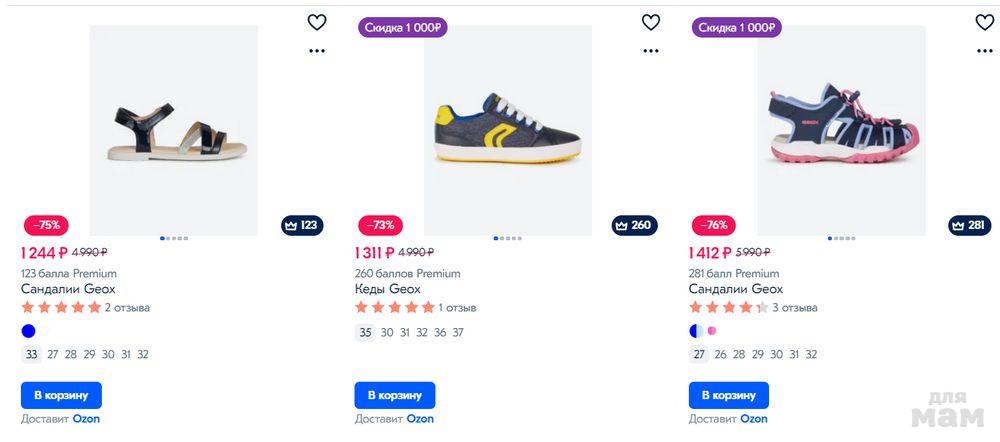Screen dimensions: 1000x442
Task: Open three-dots menu on first sandals card
Action: [316, 50]
